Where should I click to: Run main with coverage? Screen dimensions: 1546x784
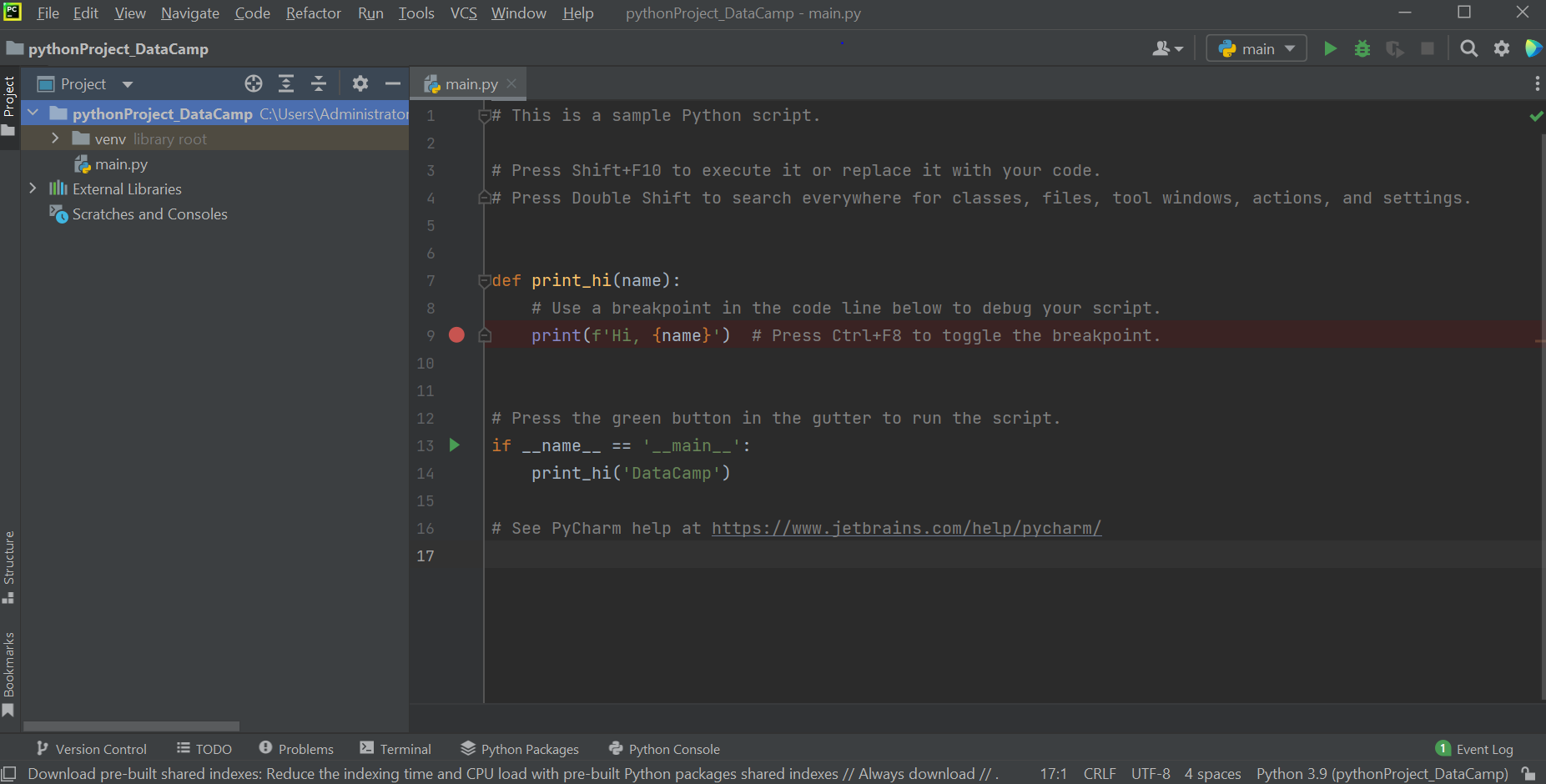click(x=1395, y=48)
